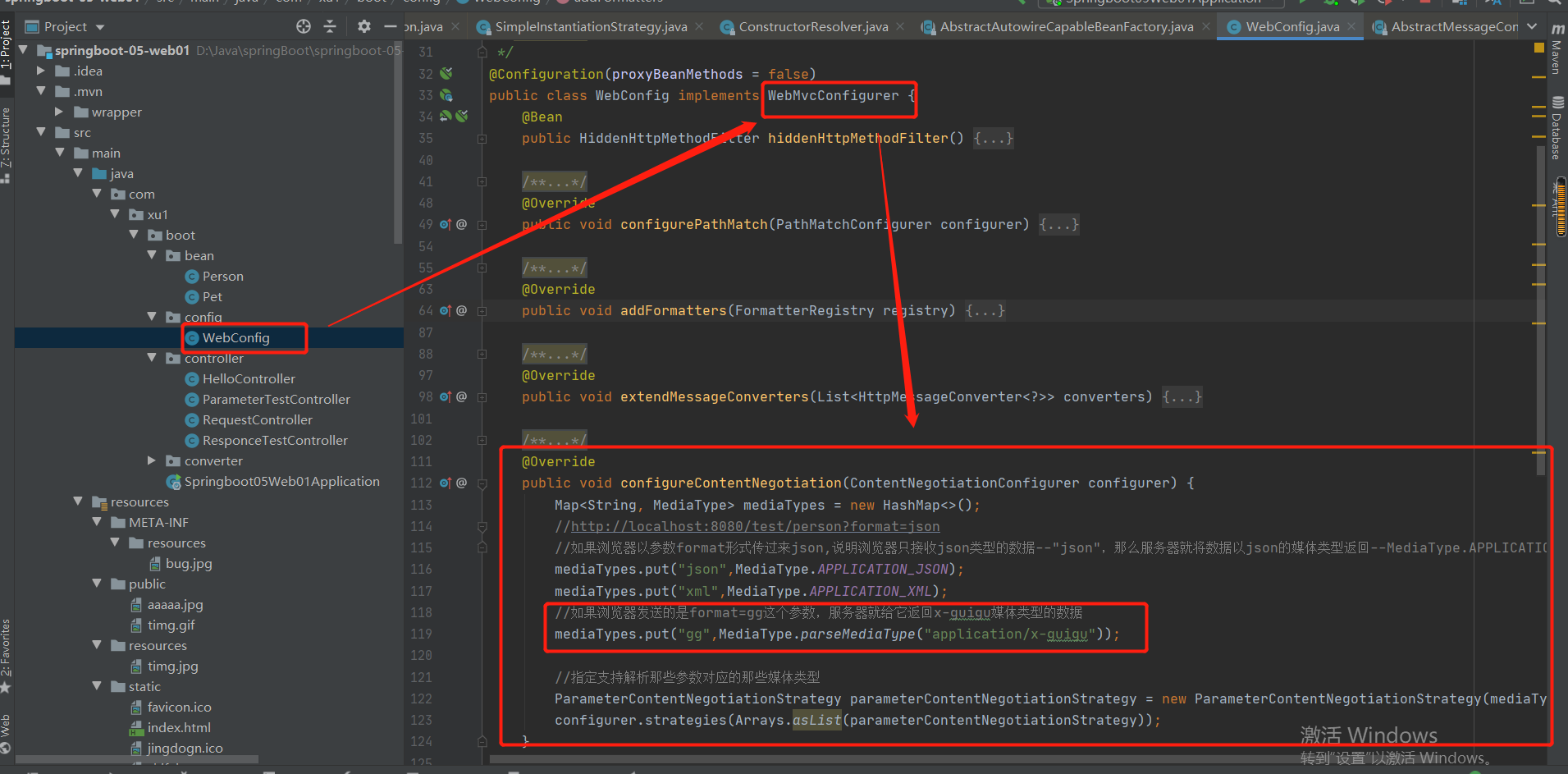Close the ConstructorResolver.java tab

coord(900,26)
